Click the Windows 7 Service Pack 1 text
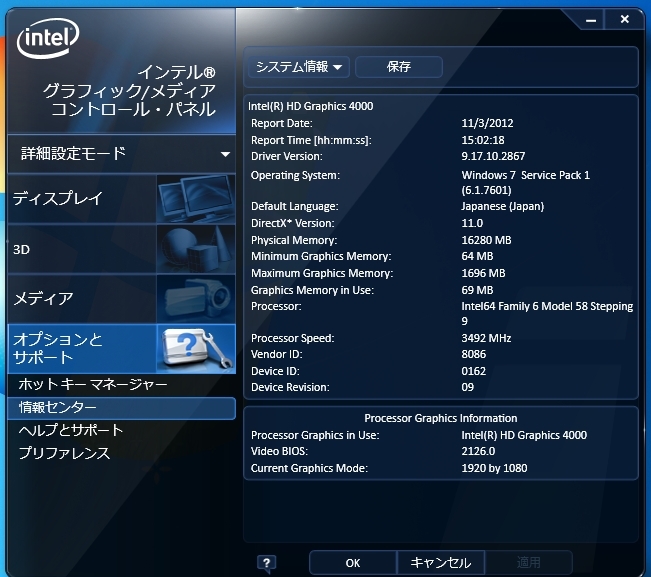 tap(526, 175)
